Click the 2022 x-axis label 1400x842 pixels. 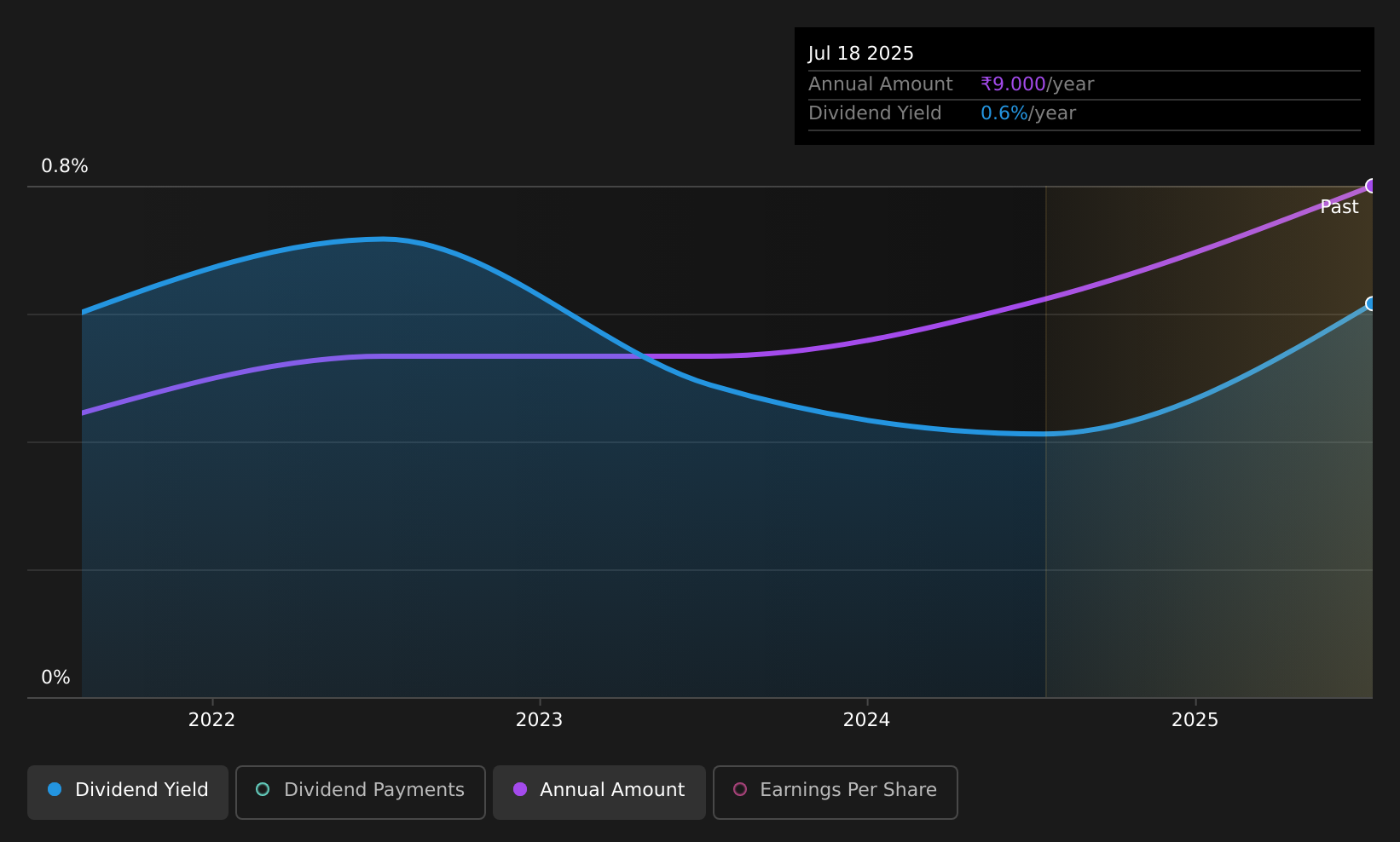tap(211, 720)
